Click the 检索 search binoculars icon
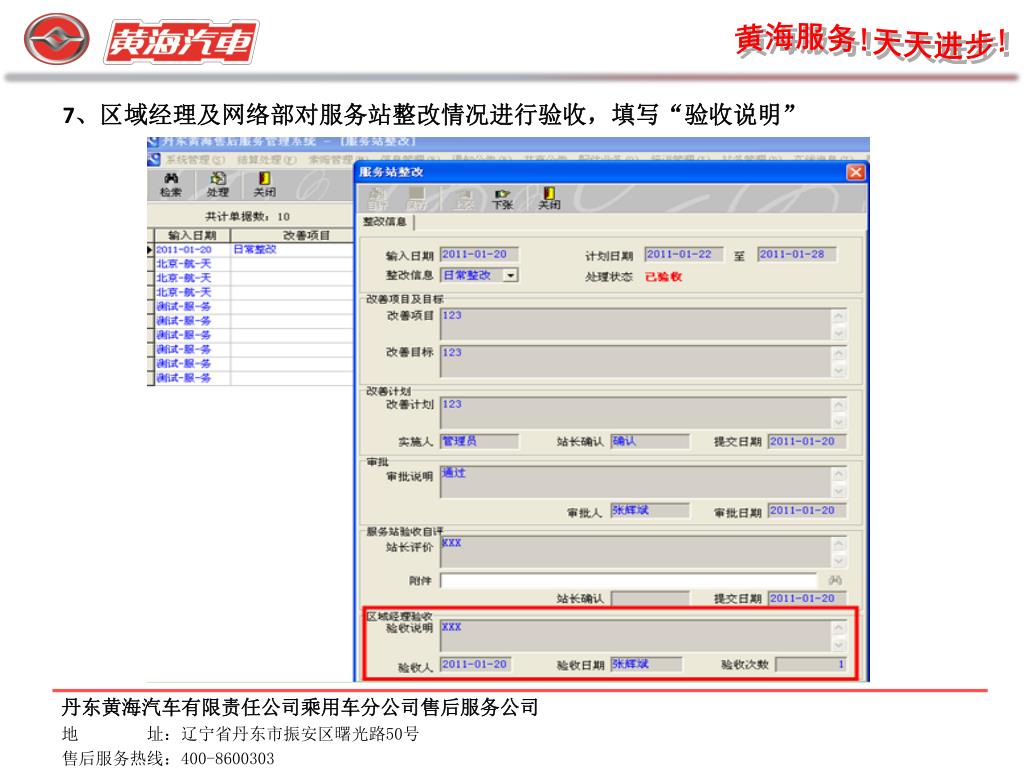1024x768 pixels. 171,185
